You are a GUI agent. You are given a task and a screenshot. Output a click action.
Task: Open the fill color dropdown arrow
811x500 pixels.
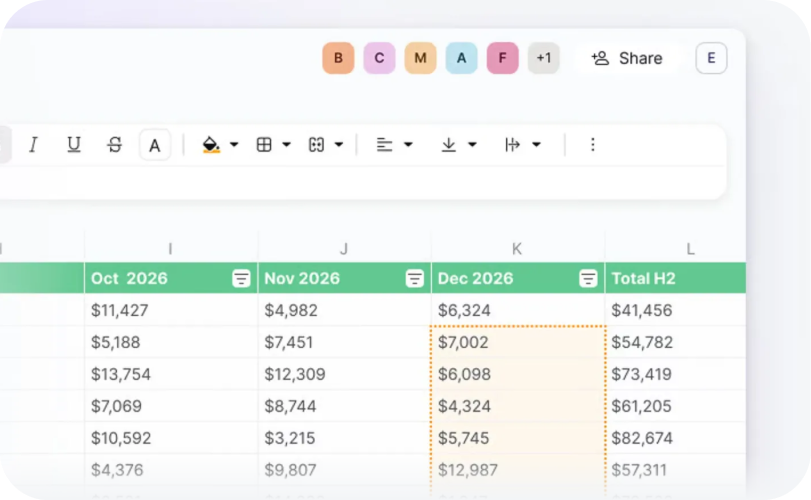(234, 145)
